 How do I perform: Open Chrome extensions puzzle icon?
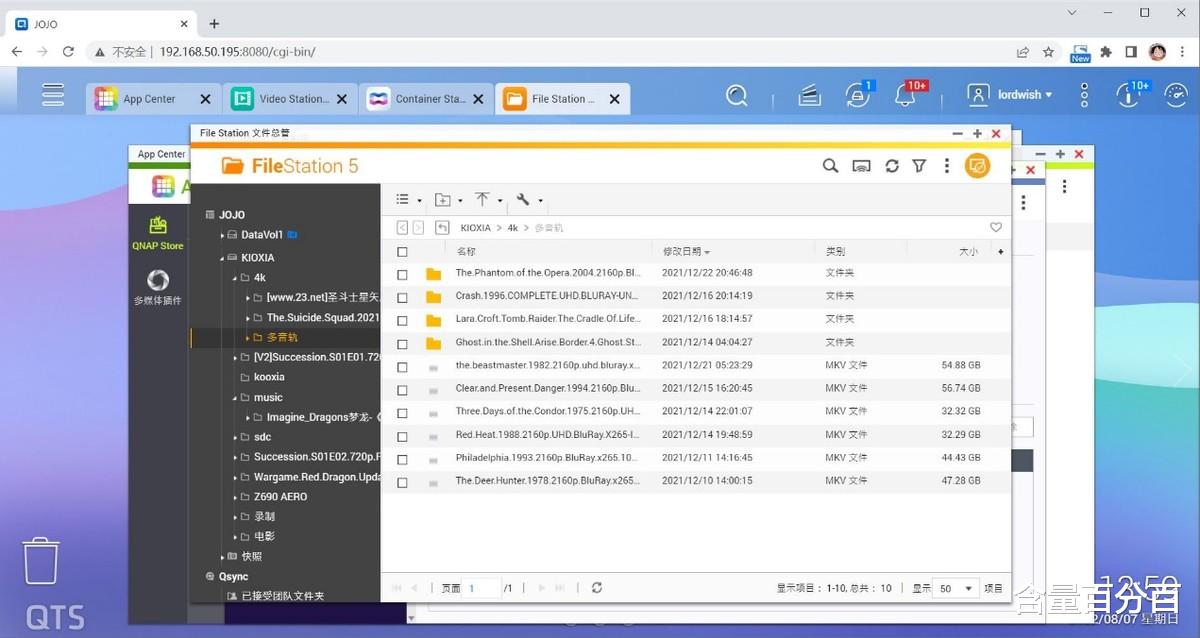1105,51
